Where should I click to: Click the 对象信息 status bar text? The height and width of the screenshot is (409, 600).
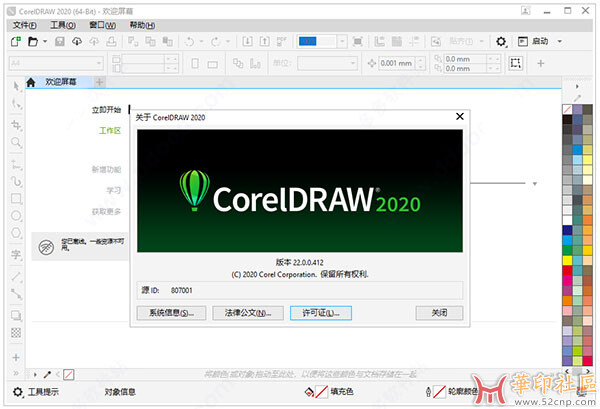click(120, 392)
